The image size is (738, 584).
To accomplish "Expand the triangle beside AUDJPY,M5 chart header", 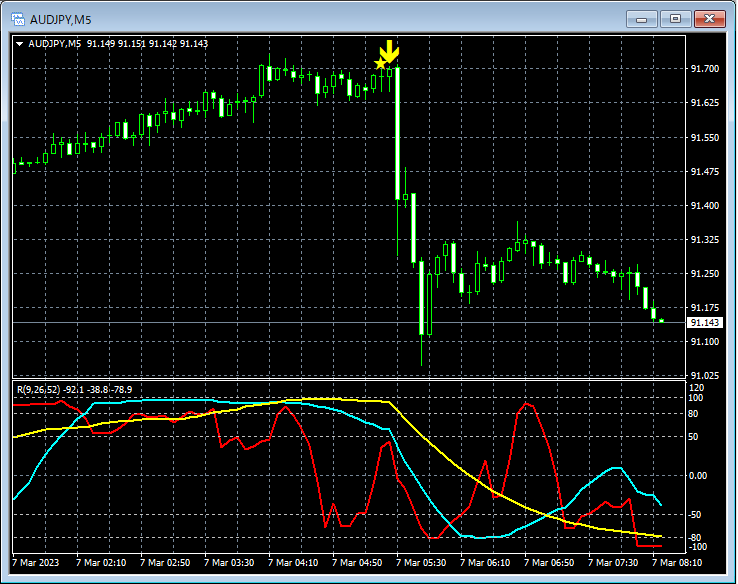I will coord(20,44).
